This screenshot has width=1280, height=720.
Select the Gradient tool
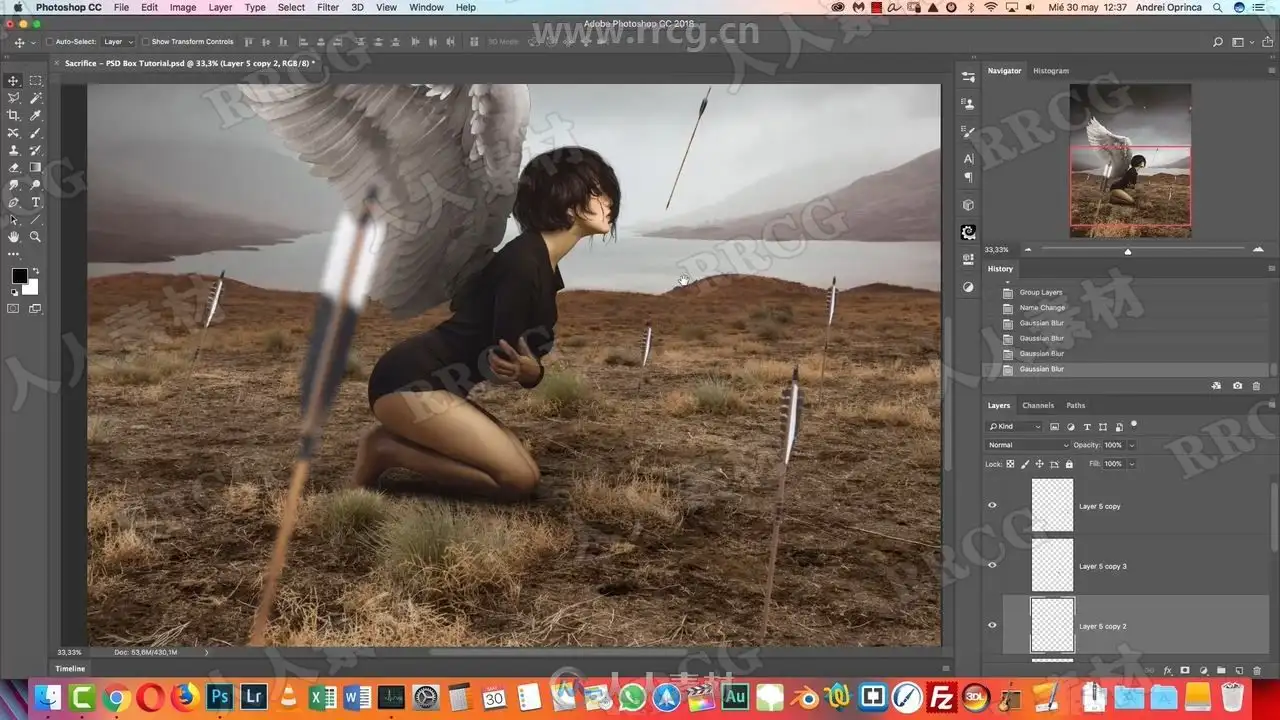pyautogui.click(x=35, y=168)
